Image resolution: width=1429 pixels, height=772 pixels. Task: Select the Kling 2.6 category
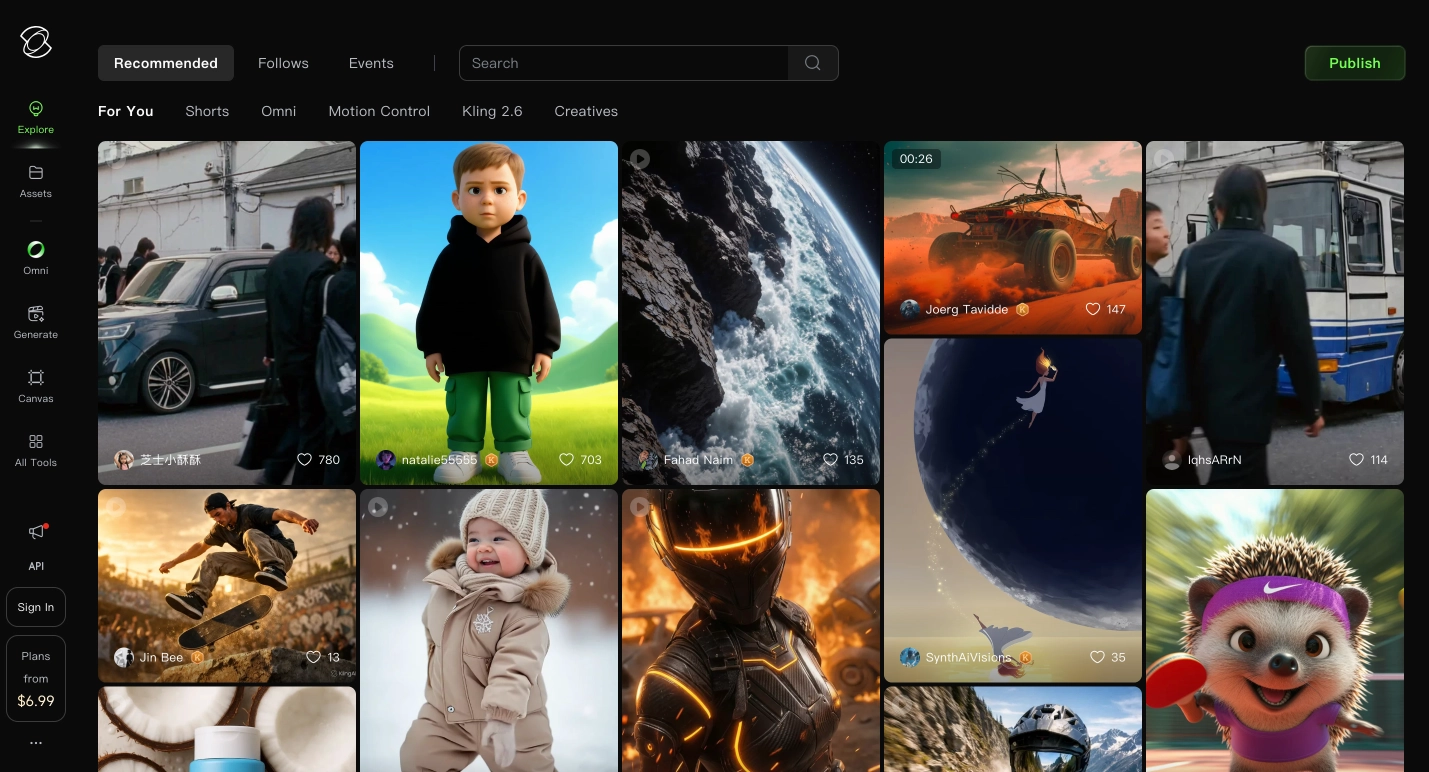[492, 111]
